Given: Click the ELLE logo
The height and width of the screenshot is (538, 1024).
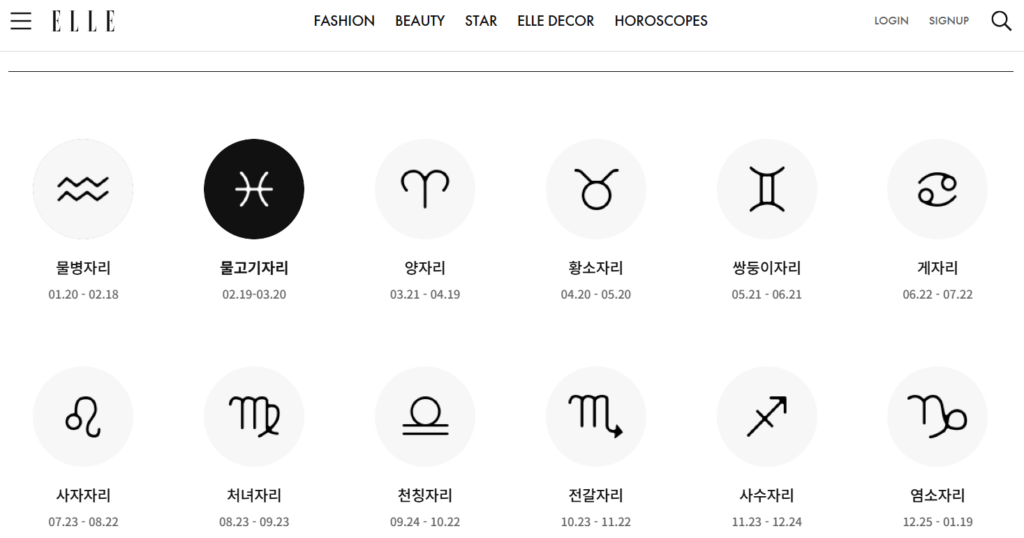Looking at the screenshot, I should click(83, 21).
